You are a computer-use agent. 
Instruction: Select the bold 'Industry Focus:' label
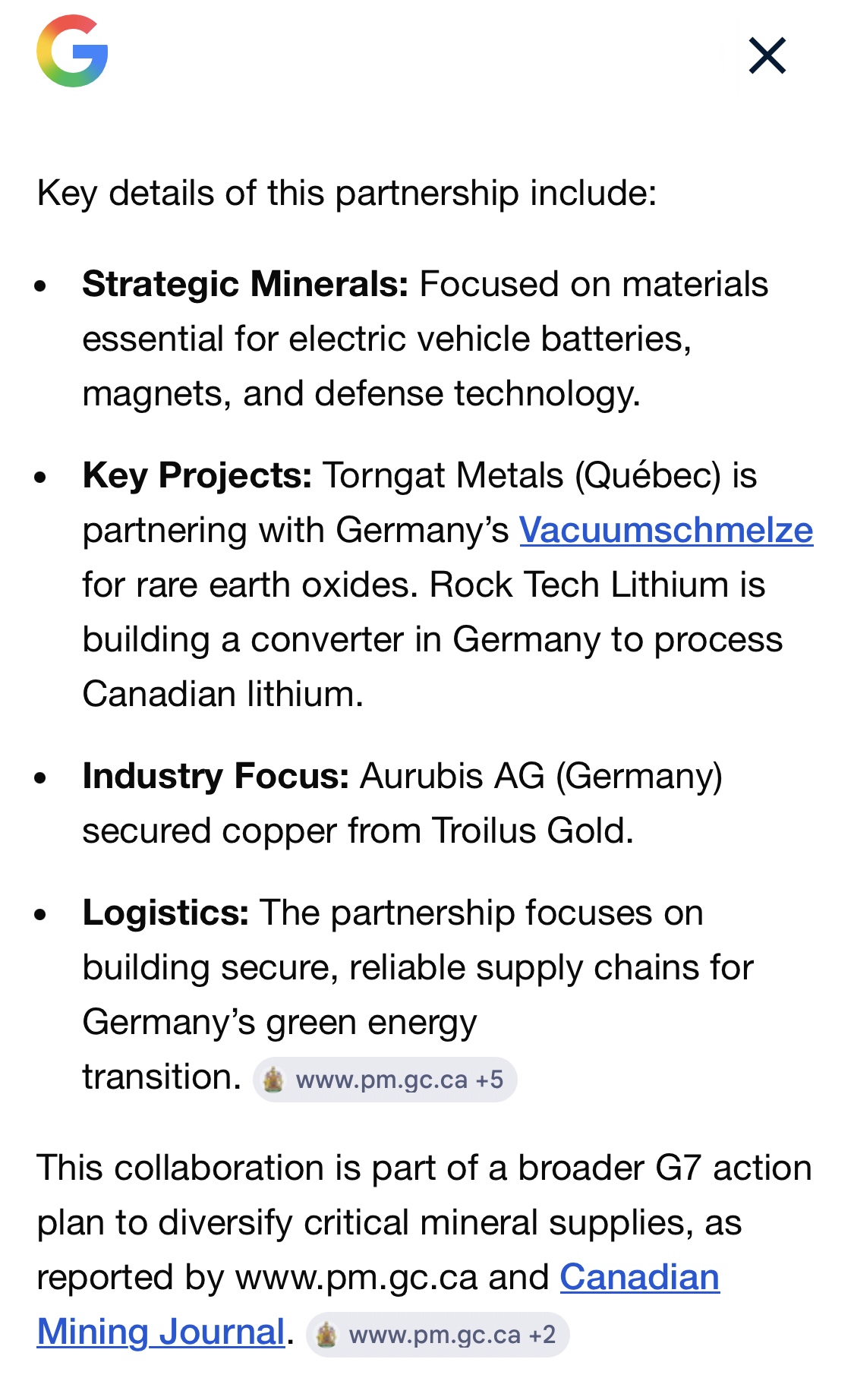(216, 776)
